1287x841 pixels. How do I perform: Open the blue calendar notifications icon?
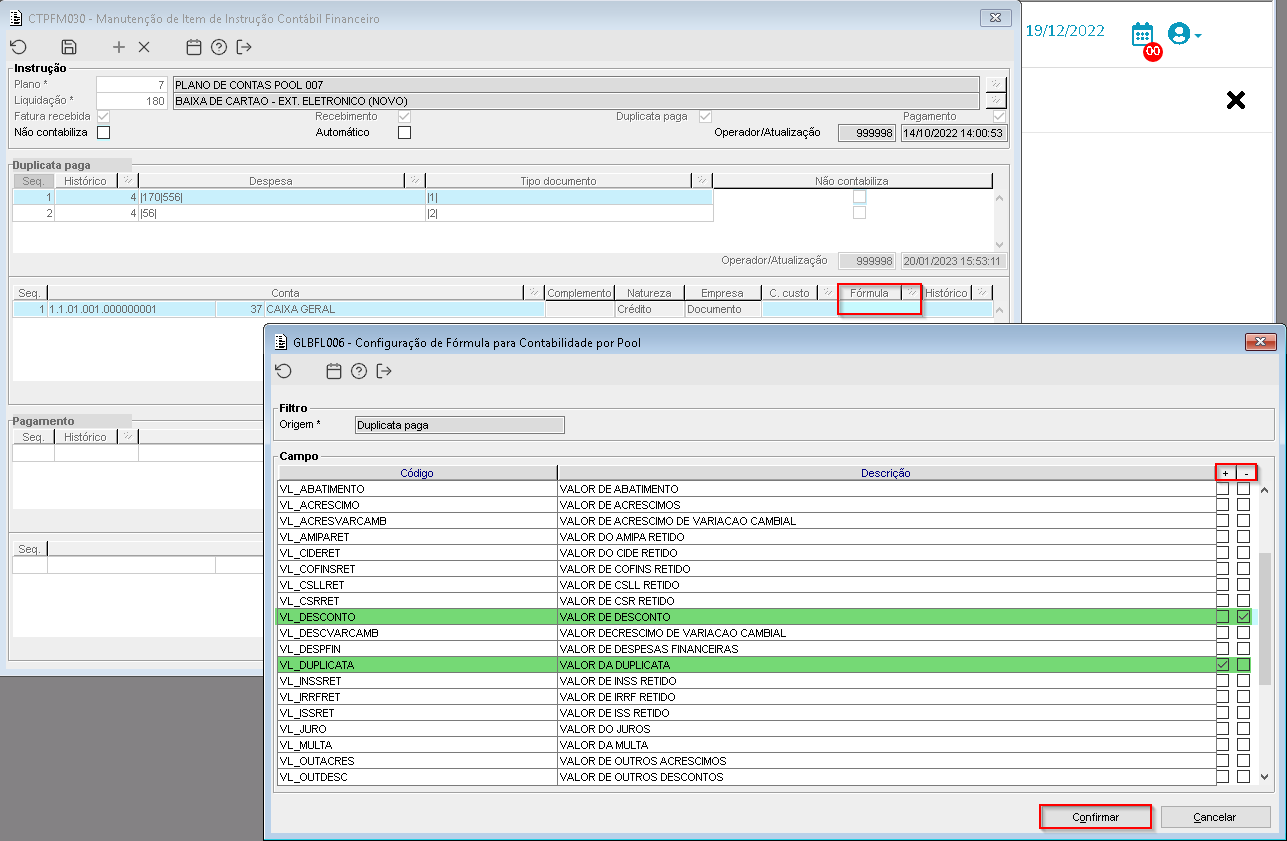1142,34
